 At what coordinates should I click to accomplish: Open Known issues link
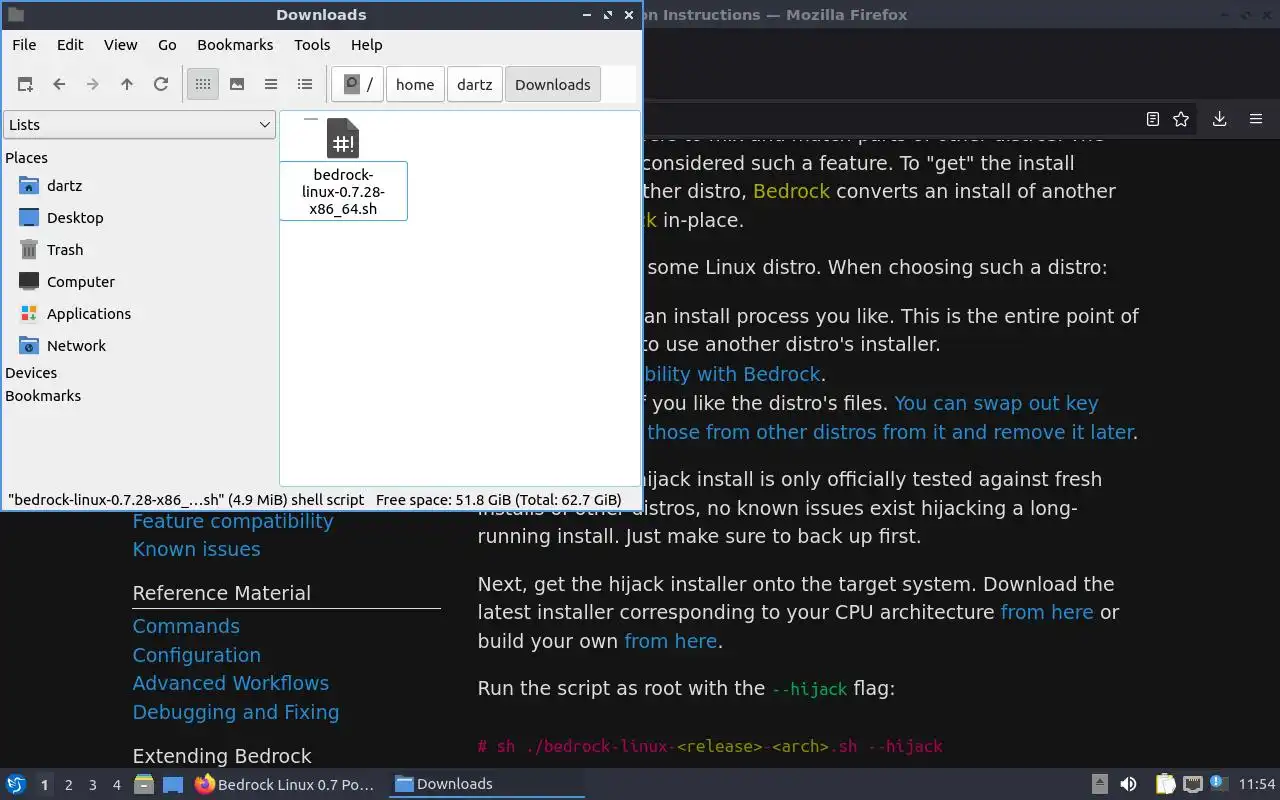click(x=196, y=549)
